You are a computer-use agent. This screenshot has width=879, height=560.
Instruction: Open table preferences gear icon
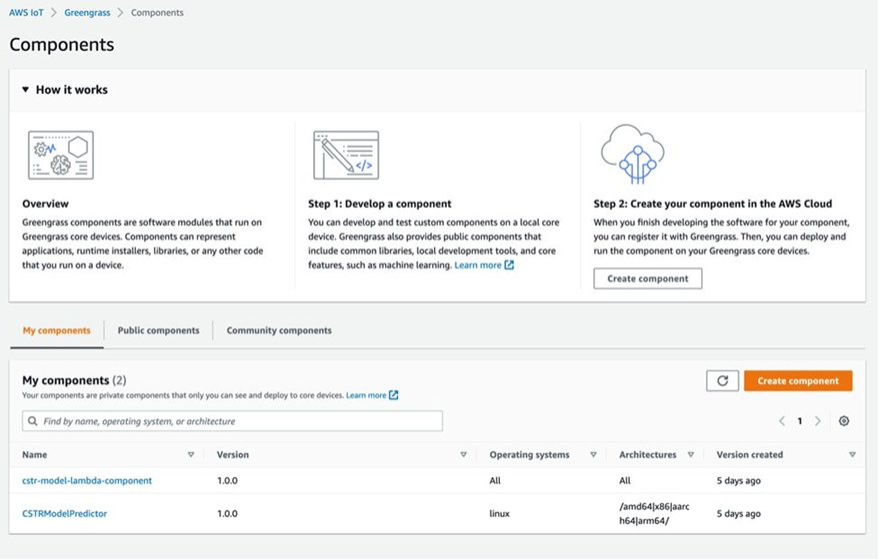[x=844, y=421]
